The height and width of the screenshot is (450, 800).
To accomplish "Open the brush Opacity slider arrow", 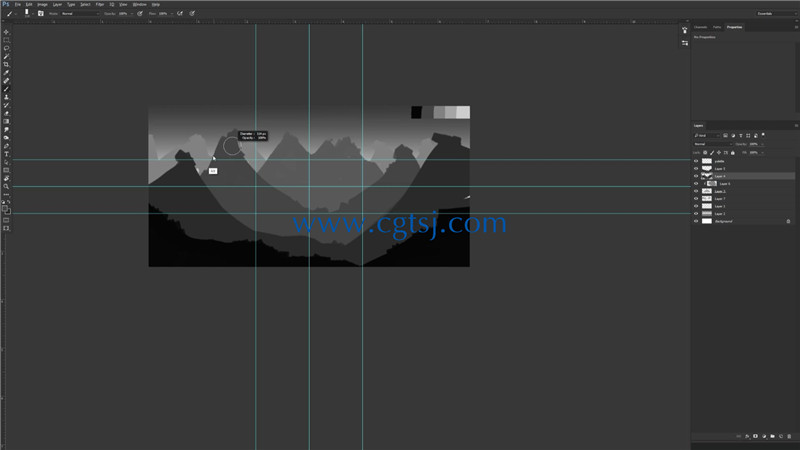I will pos(132,14).
